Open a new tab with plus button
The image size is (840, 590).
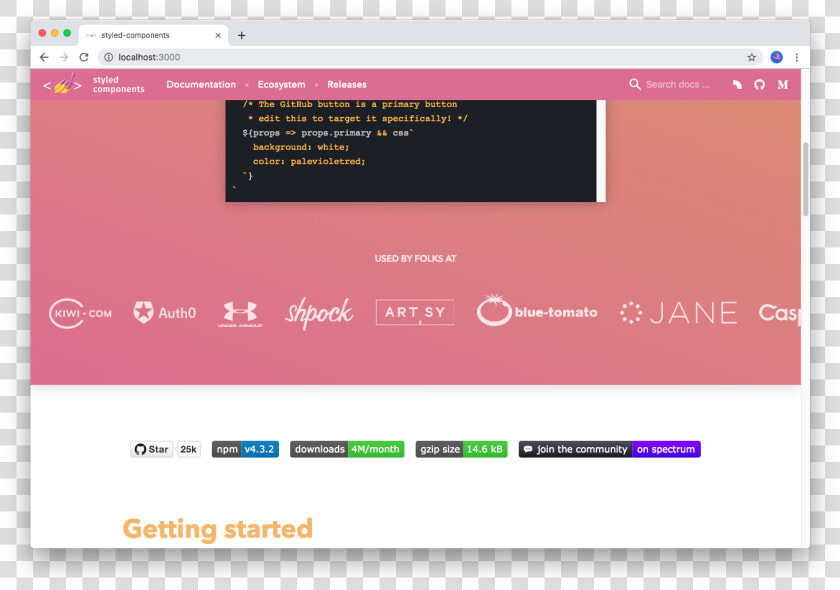click(242, 35)
